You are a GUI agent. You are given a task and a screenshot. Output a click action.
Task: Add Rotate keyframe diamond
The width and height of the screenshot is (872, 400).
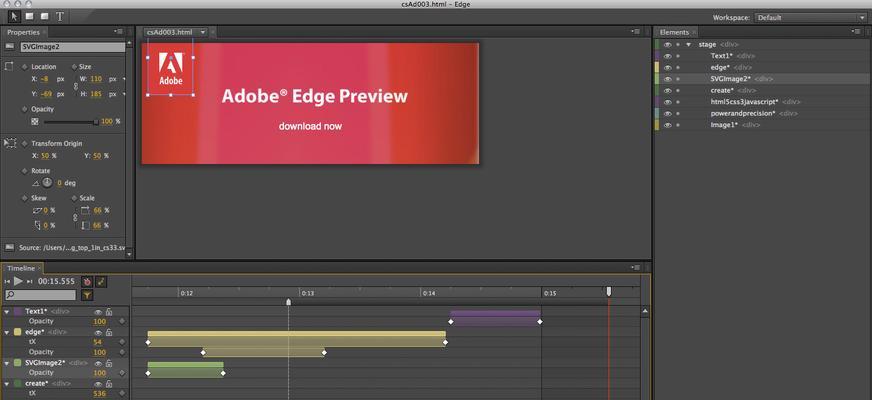[24, 171]
